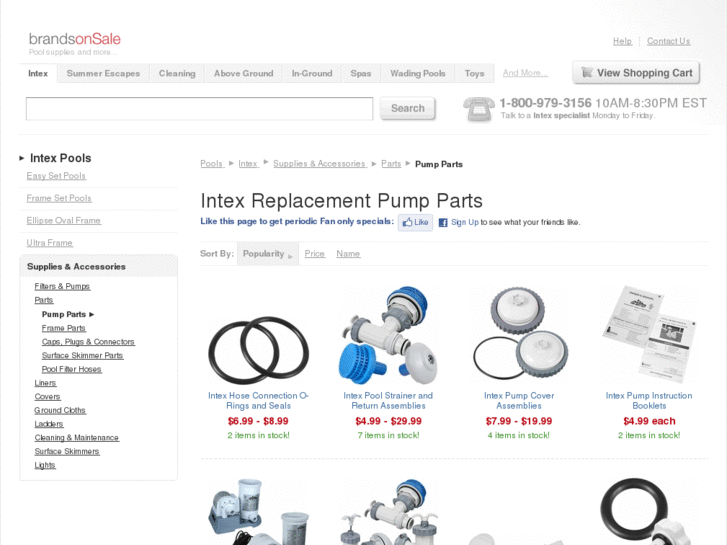Open the Contact Us link

[x=668, y=41]
